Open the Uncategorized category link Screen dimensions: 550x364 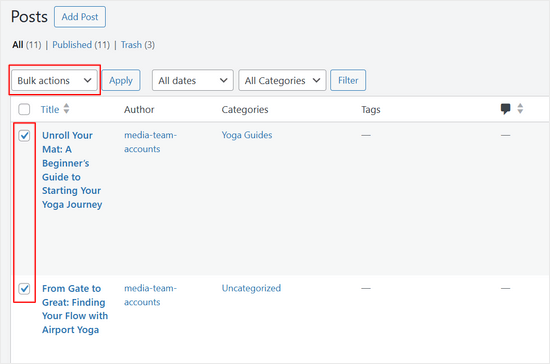(x=251, y=288)
